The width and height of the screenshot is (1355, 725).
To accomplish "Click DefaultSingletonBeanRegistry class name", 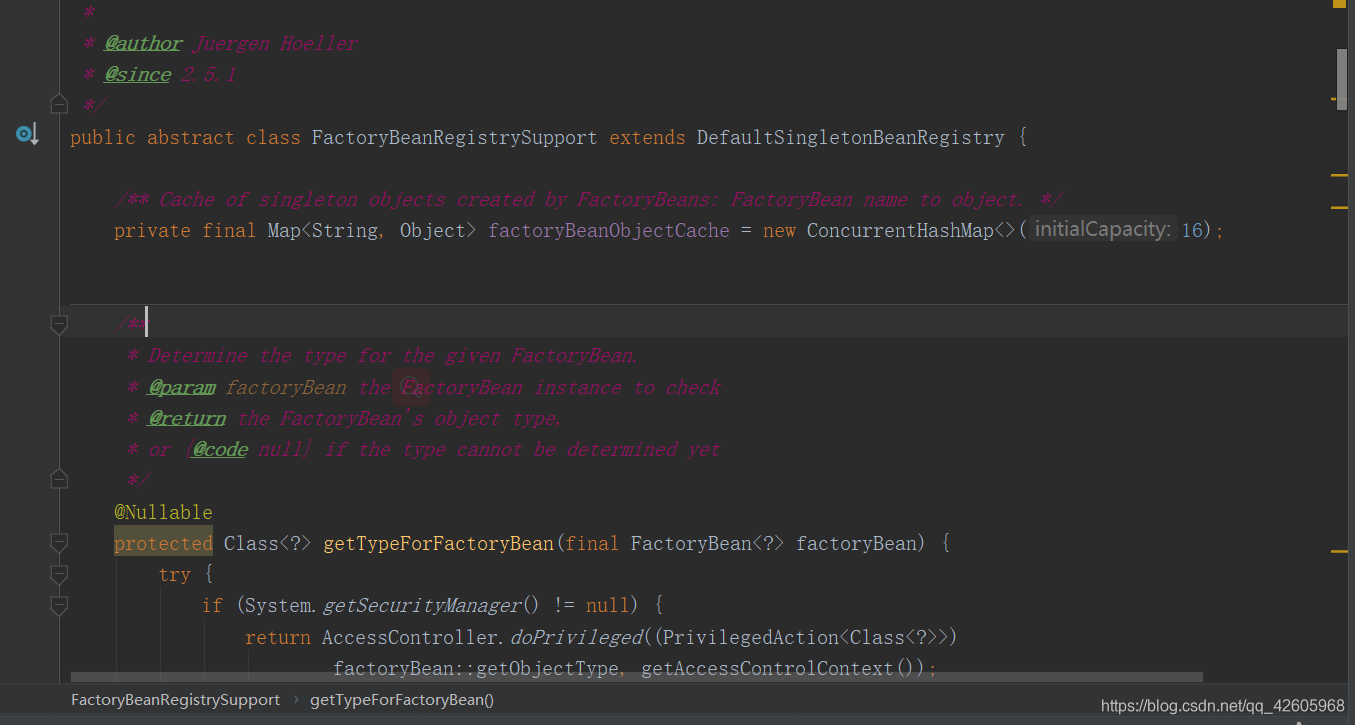I will (850, 137).
